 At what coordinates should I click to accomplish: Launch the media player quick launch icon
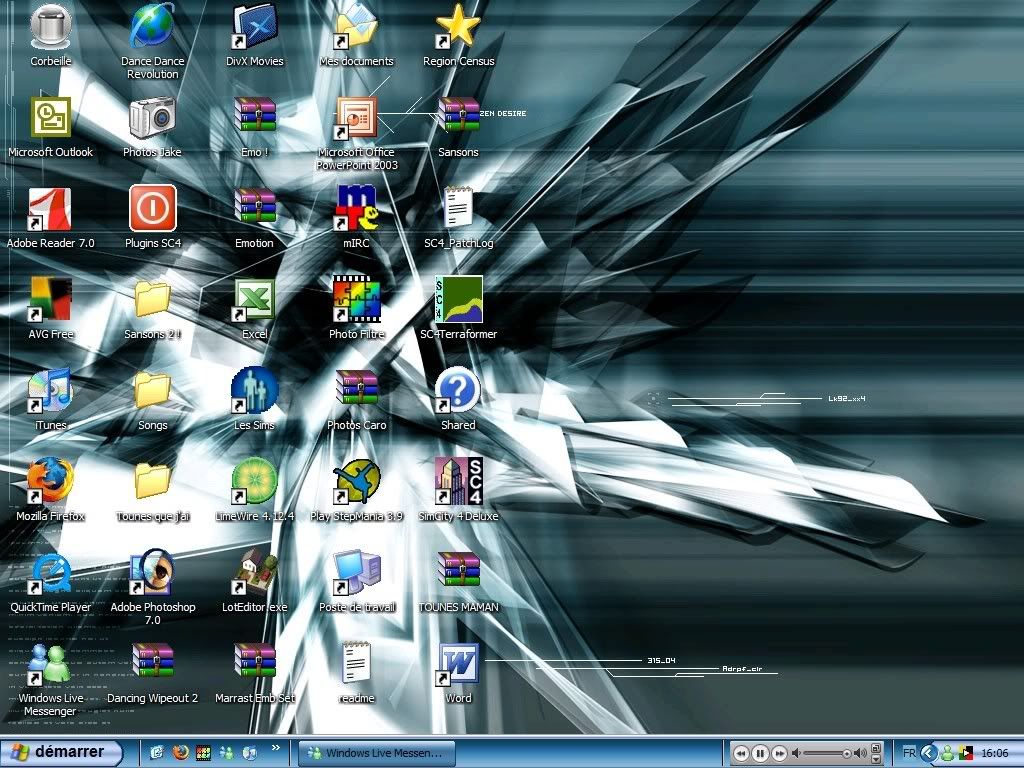249,753
